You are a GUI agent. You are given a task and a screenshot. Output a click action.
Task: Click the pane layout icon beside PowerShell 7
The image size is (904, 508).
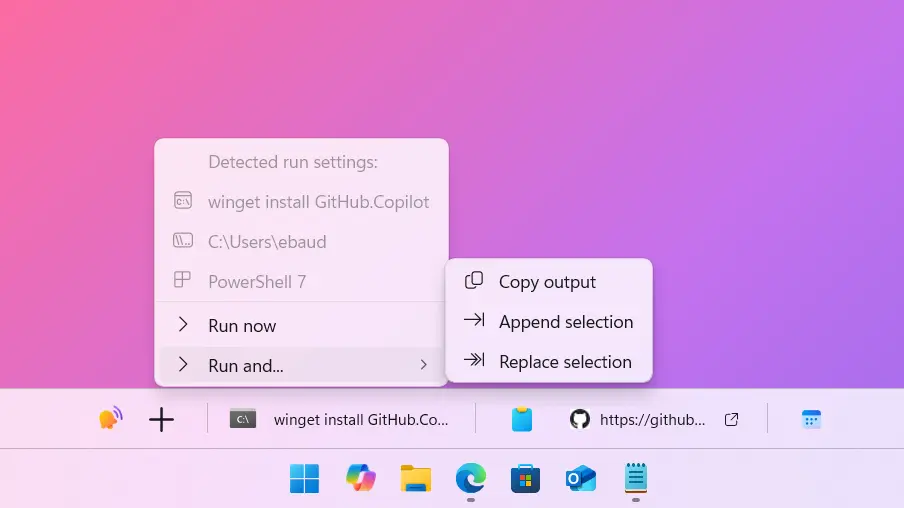182,280
